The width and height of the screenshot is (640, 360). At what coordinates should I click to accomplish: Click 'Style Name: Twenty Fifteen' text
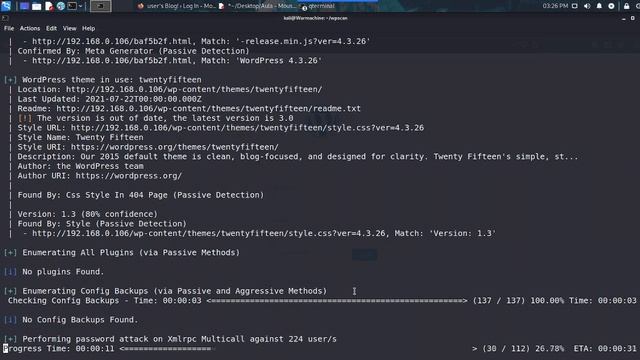tap(80, 137)
